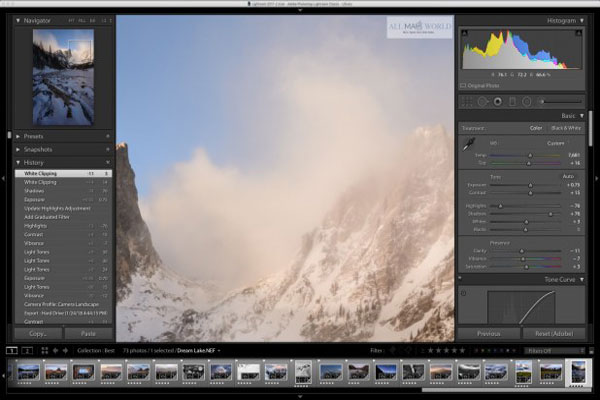Select the Crop Overlay tool

[468, 101]
